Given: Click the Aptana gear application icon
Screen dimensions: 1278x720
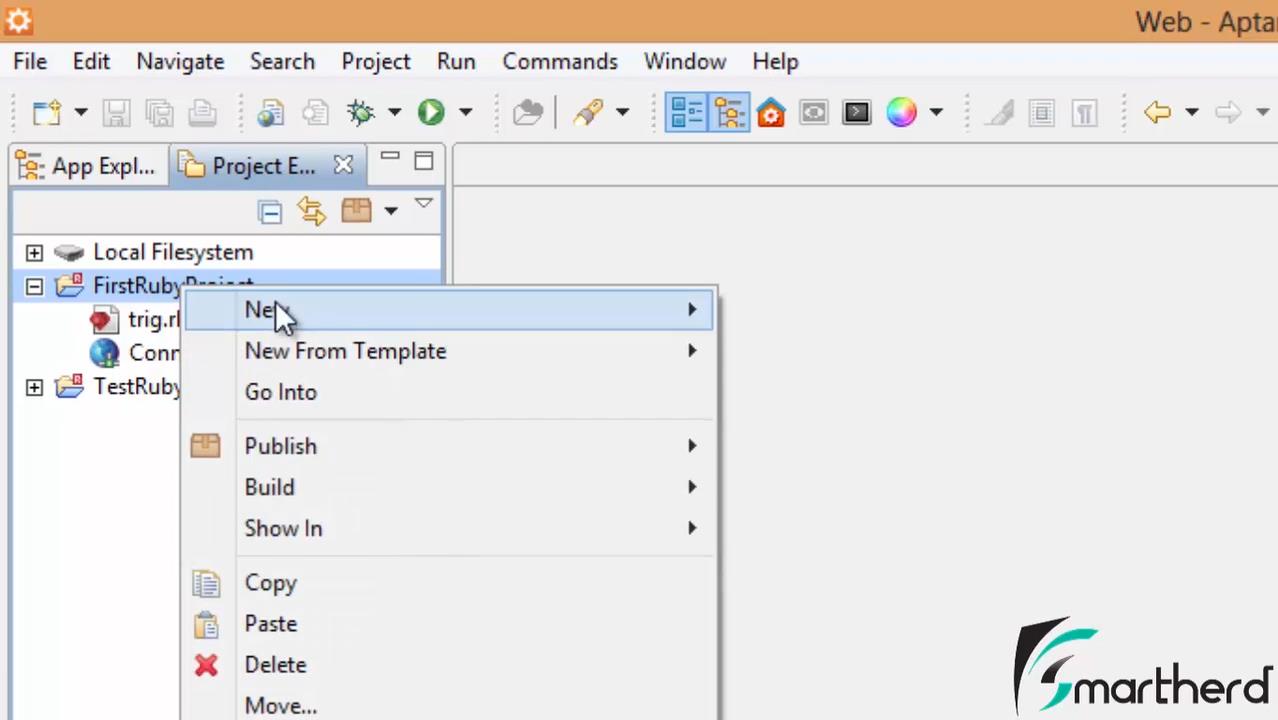Looking at the screenshot, I should click(18, 19).
